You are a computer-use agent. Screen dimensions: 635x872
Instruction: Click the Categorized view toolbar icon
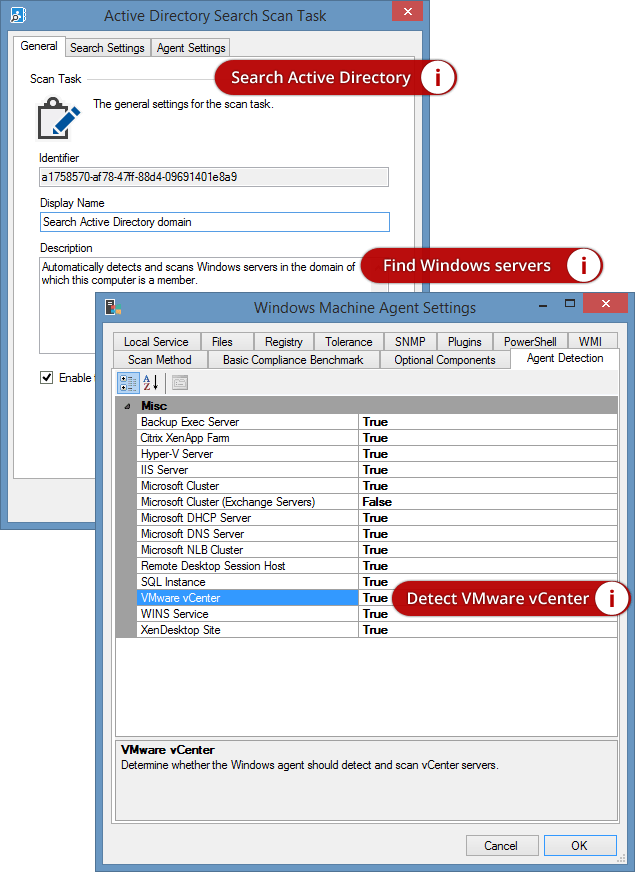(x=128, y=383)
